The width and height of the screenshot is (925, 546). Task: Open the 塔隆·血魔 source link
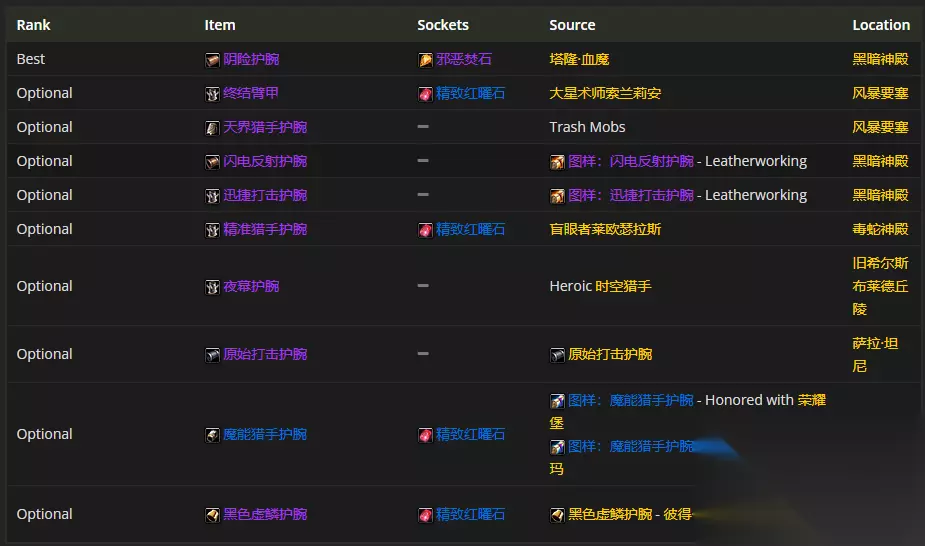coord(579,60)
